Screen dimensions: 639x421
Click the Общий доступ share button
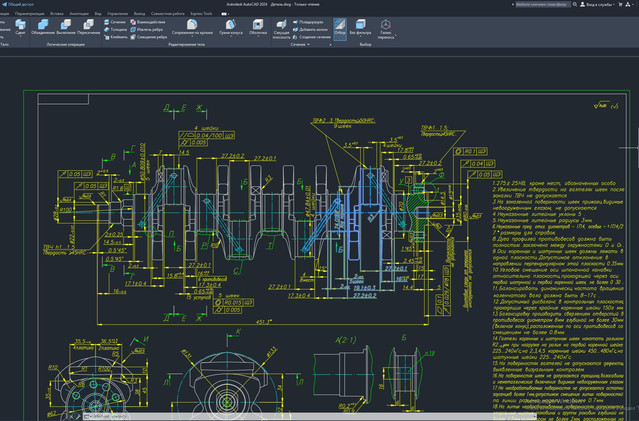tap(18, 4)
